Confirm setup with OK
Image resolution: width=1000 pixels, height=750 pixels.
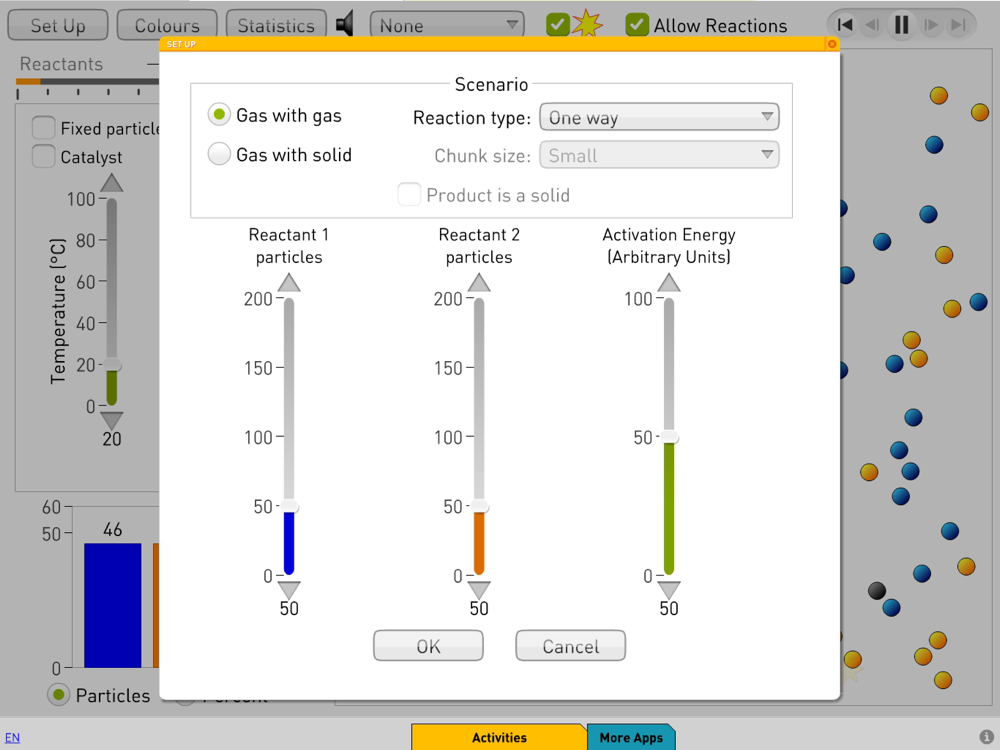pyautogui.click(x=428, y=646)
